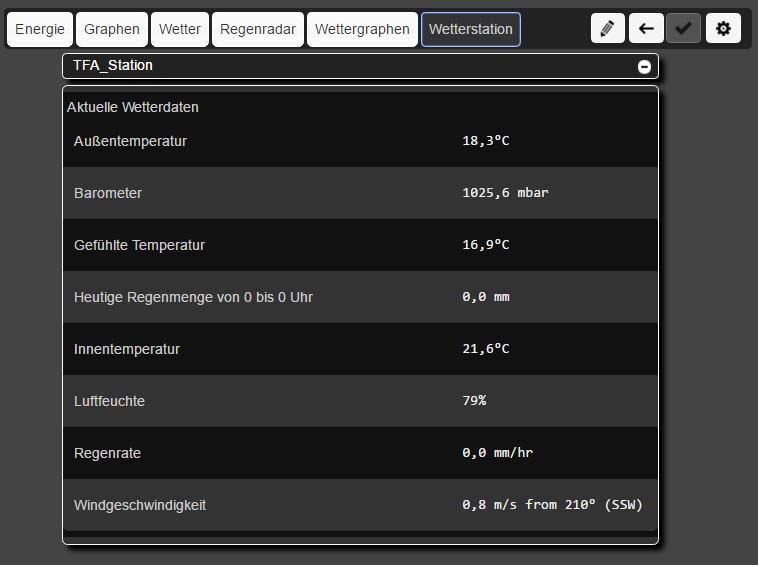Click the Außentemperatur row
758x565 pixels.
point(360,141)
